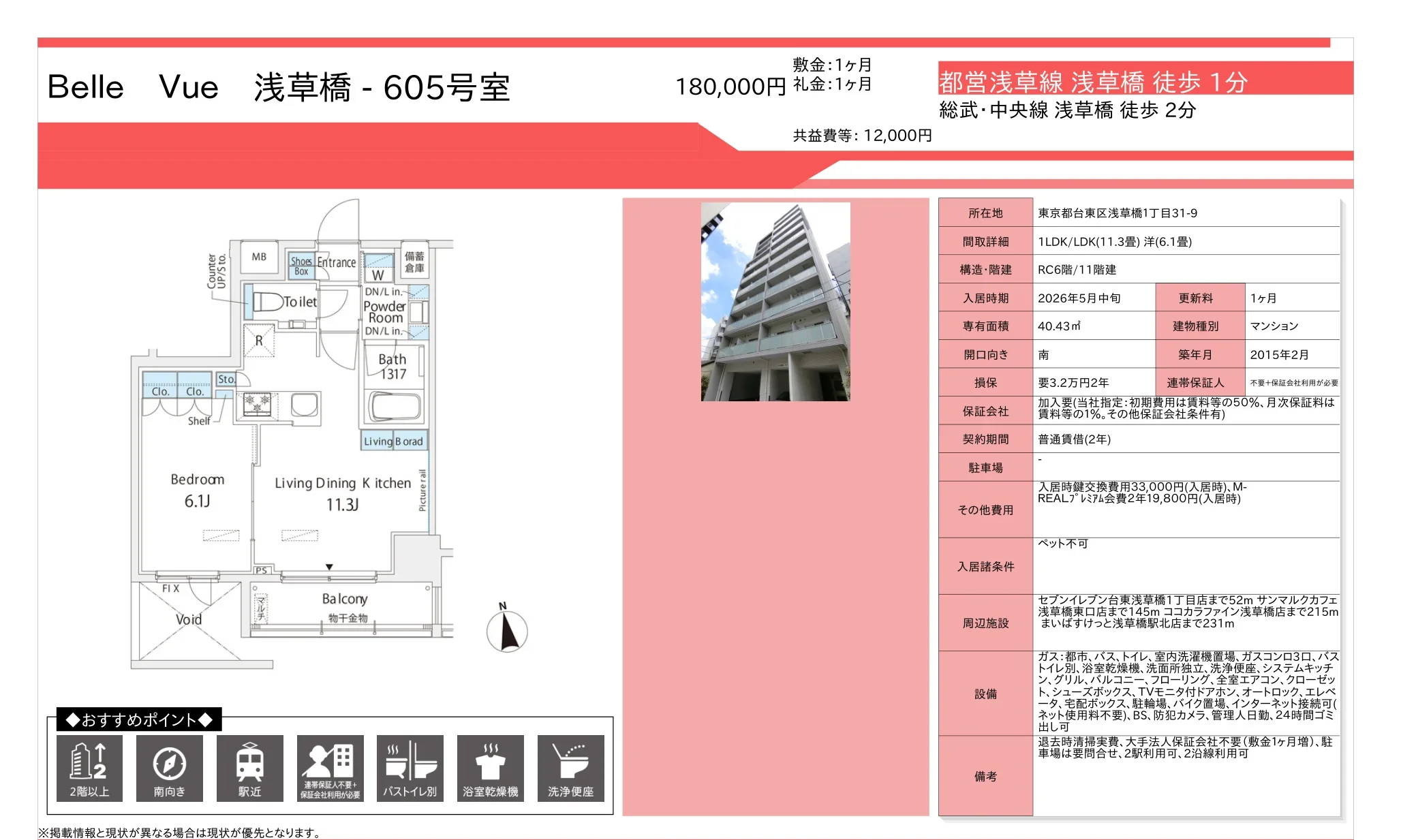Click the building exterior photo
Screen dimensions: 1401x840
(x=775, y=301)
